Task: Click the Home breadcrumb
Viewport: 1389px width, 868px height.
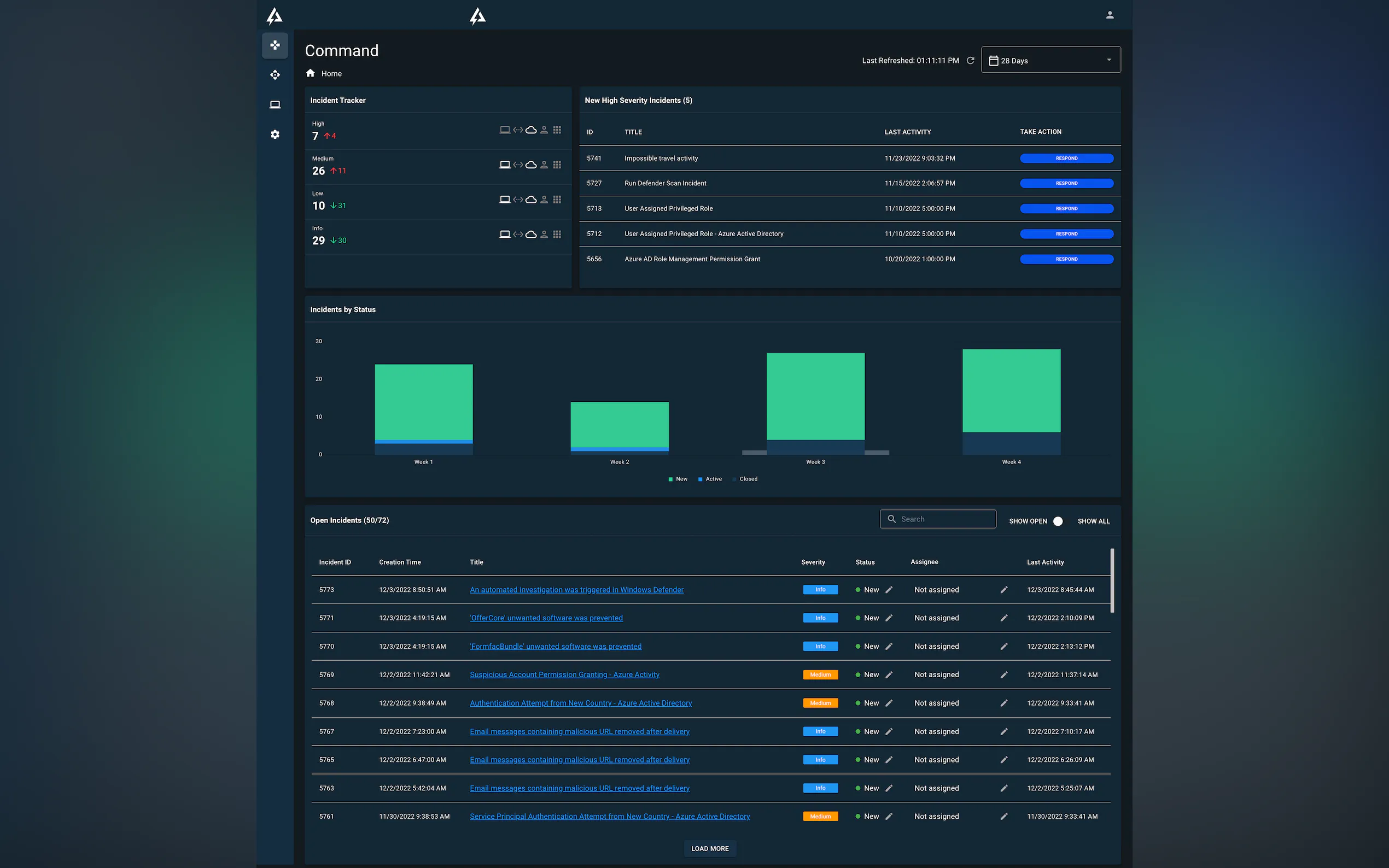Action: tap(331, 73)
